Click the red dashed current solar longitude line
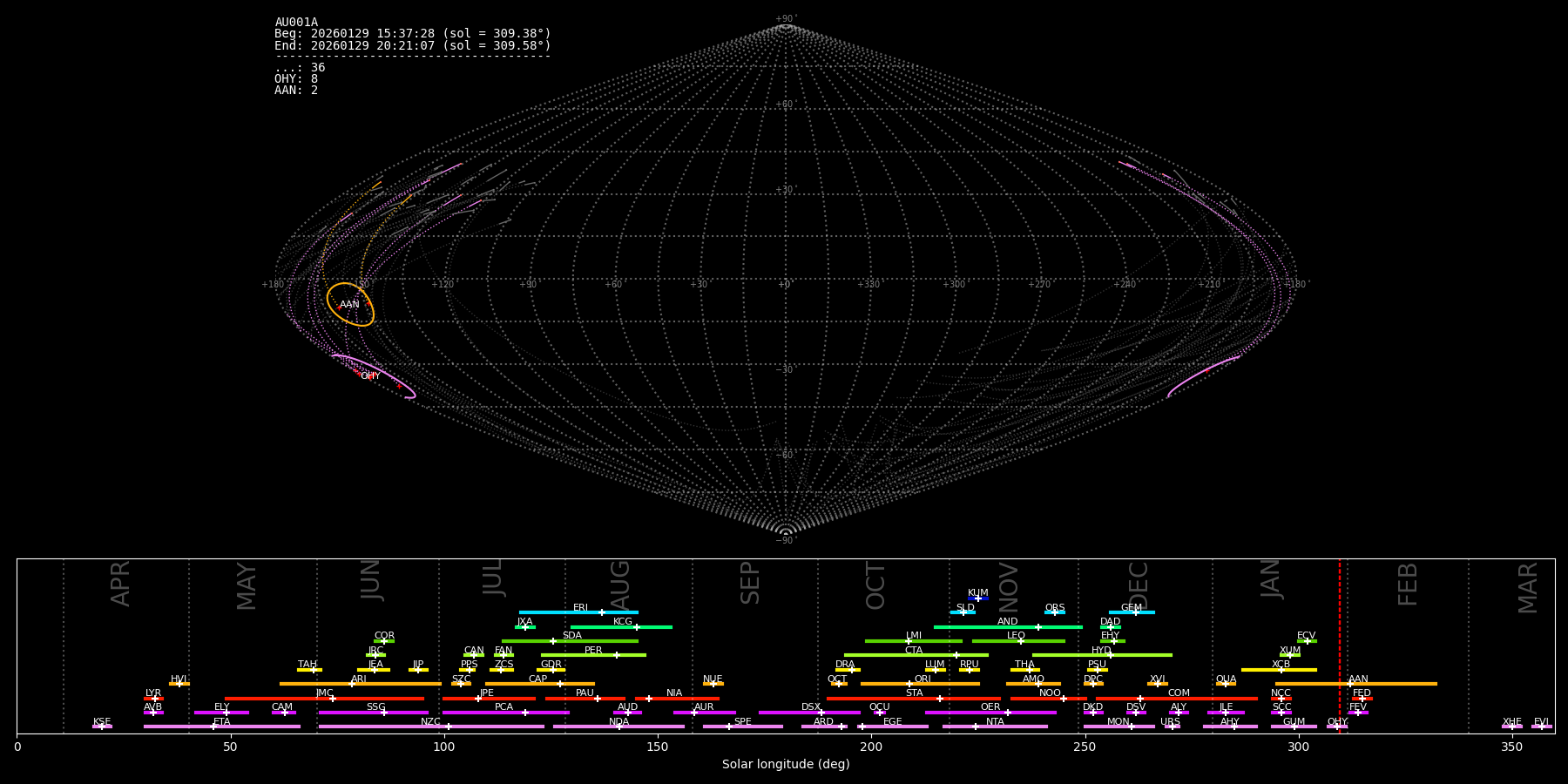1568x784 pixels. (x=1340, y=645)
